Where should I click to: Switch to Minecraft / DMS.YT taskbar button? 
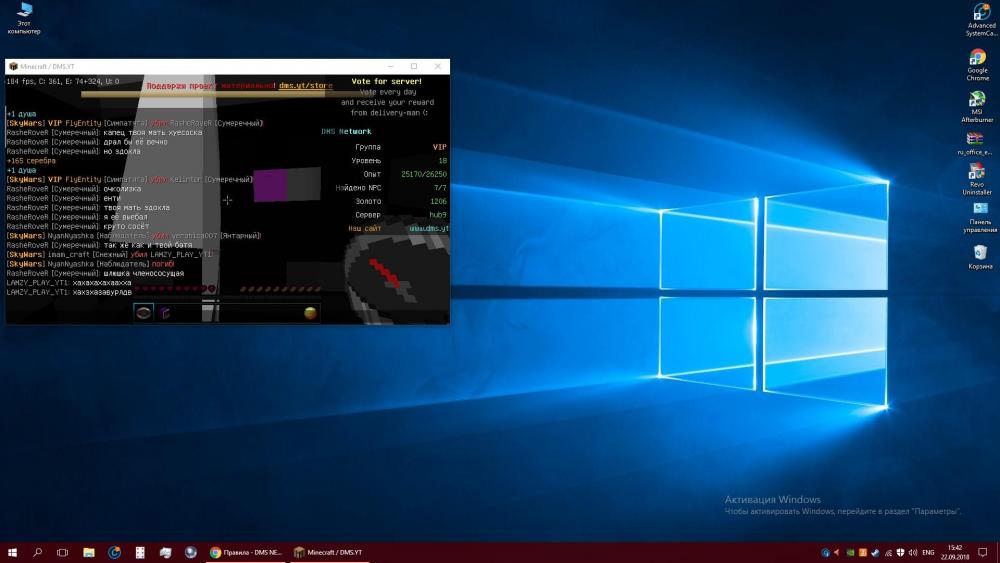point(328,552)
